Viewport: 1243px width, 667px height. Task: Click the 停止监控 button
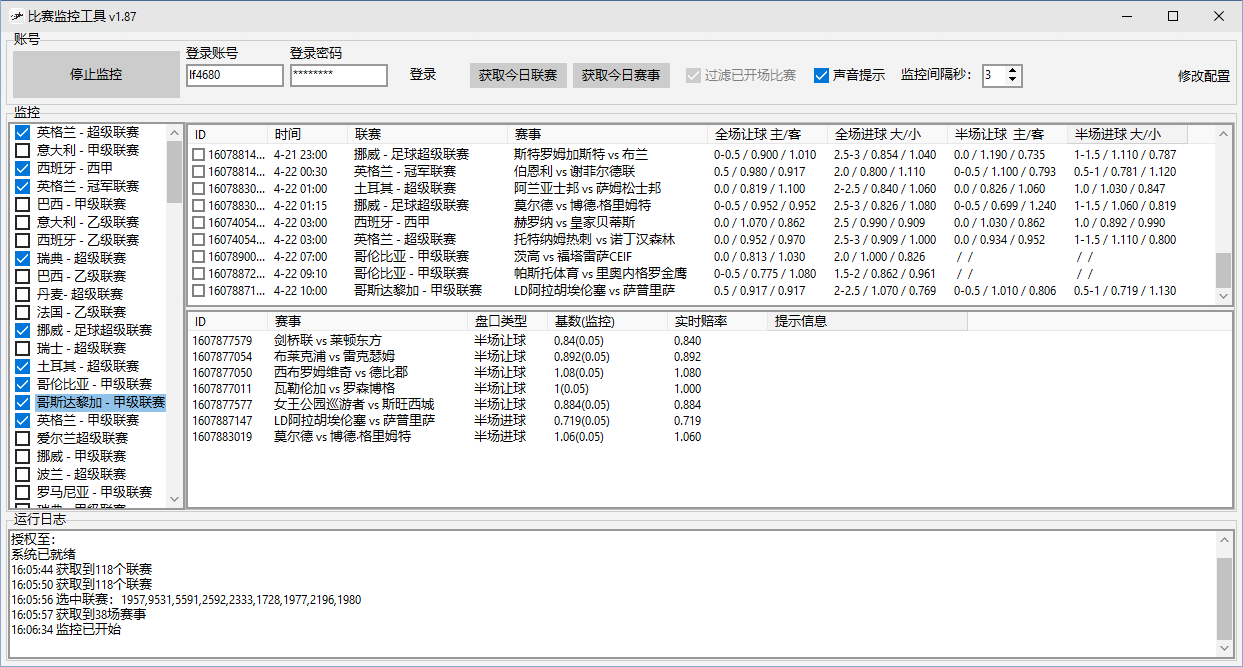point(96,75)
